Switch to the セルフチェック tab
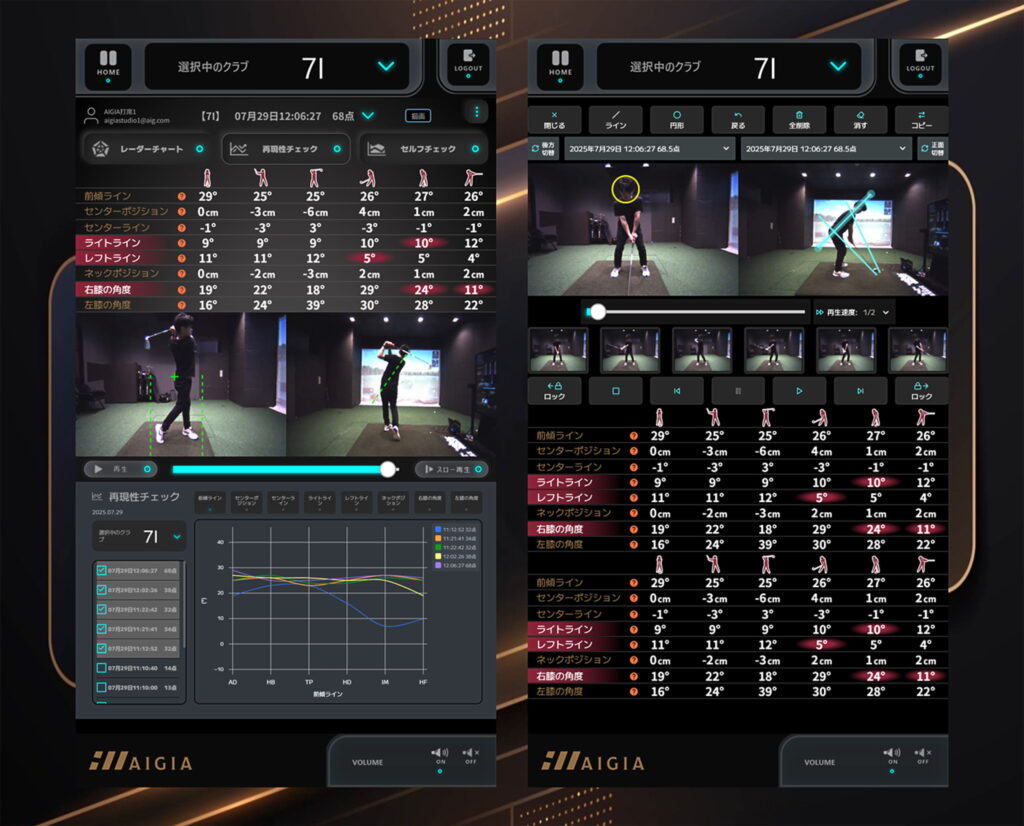The height and width of the screenshot is (826, 1024). tap(423, 149)
